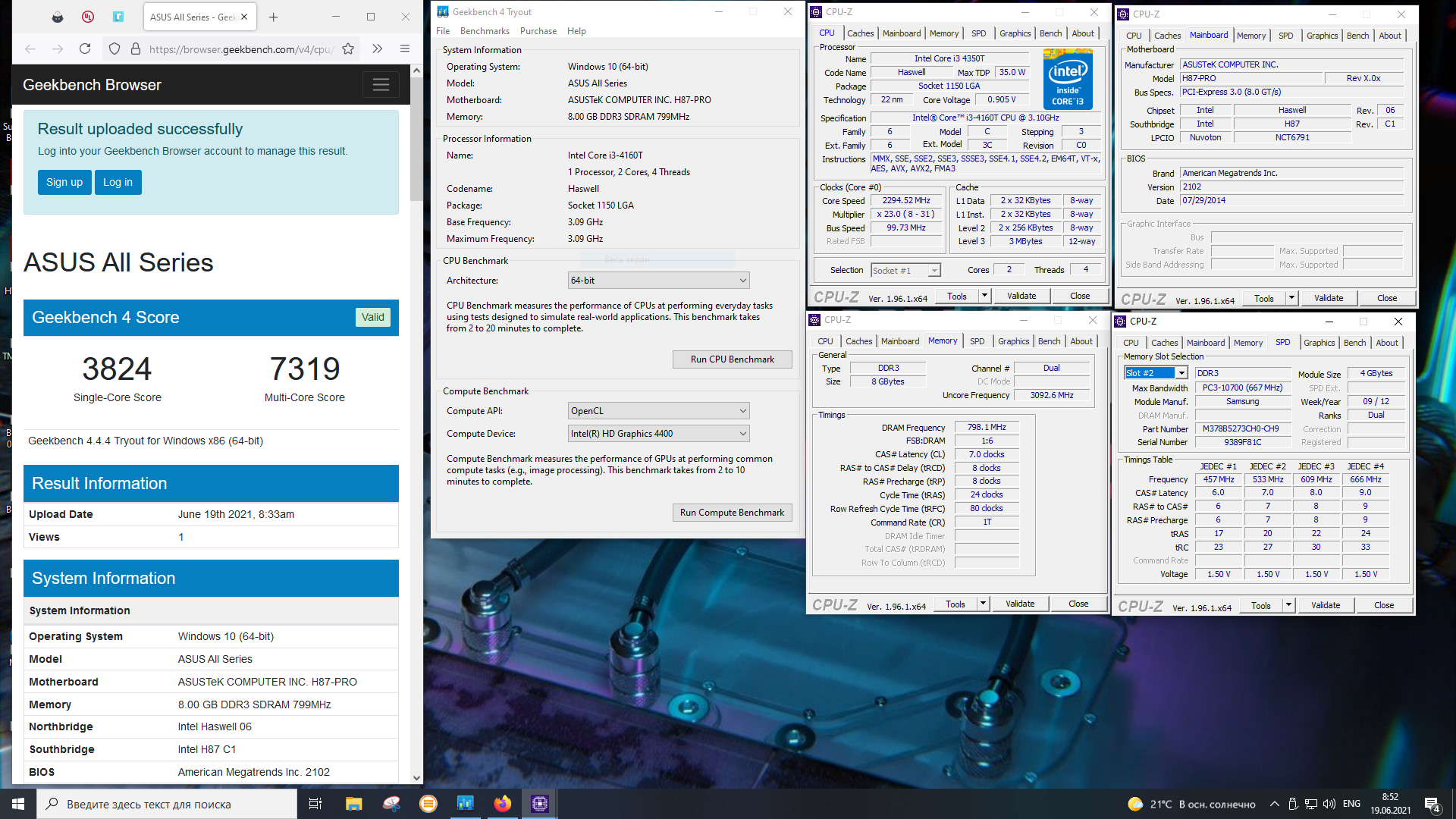Click the site lock icon in address bar

pos(136,49)
